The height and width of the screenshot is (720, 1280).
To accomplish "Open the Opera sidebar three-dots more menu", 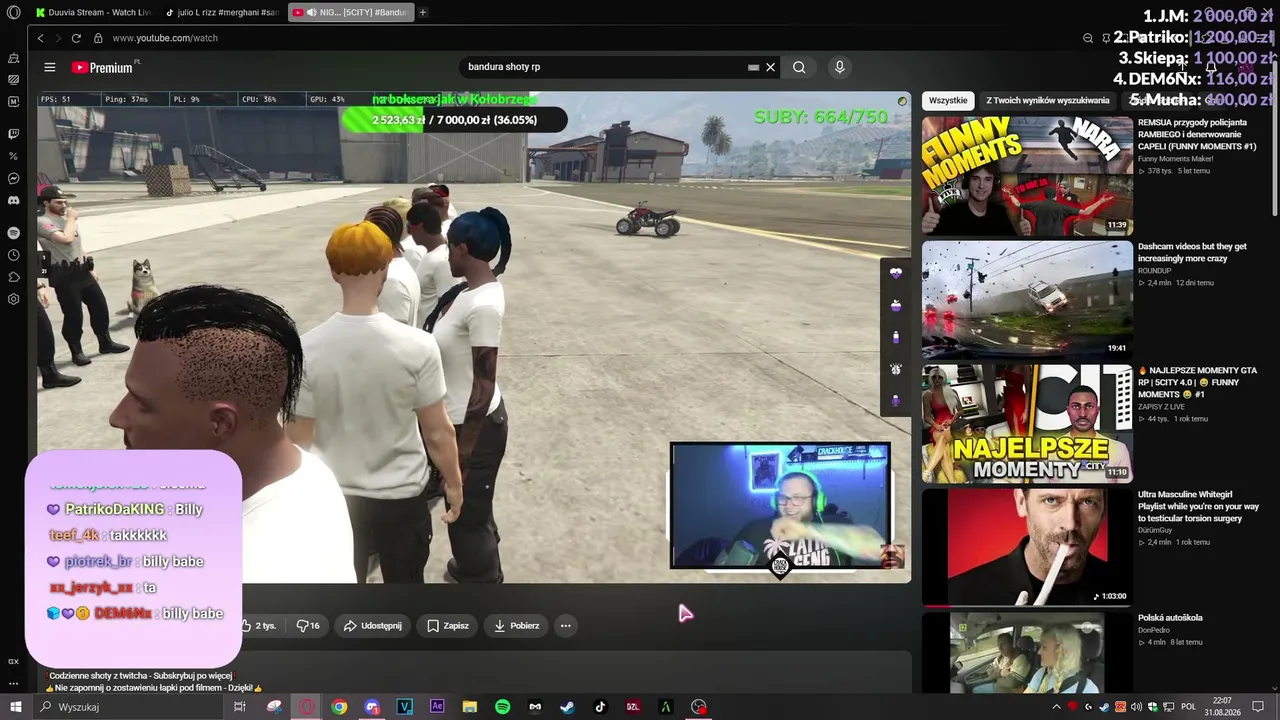I will click(13, 684).
